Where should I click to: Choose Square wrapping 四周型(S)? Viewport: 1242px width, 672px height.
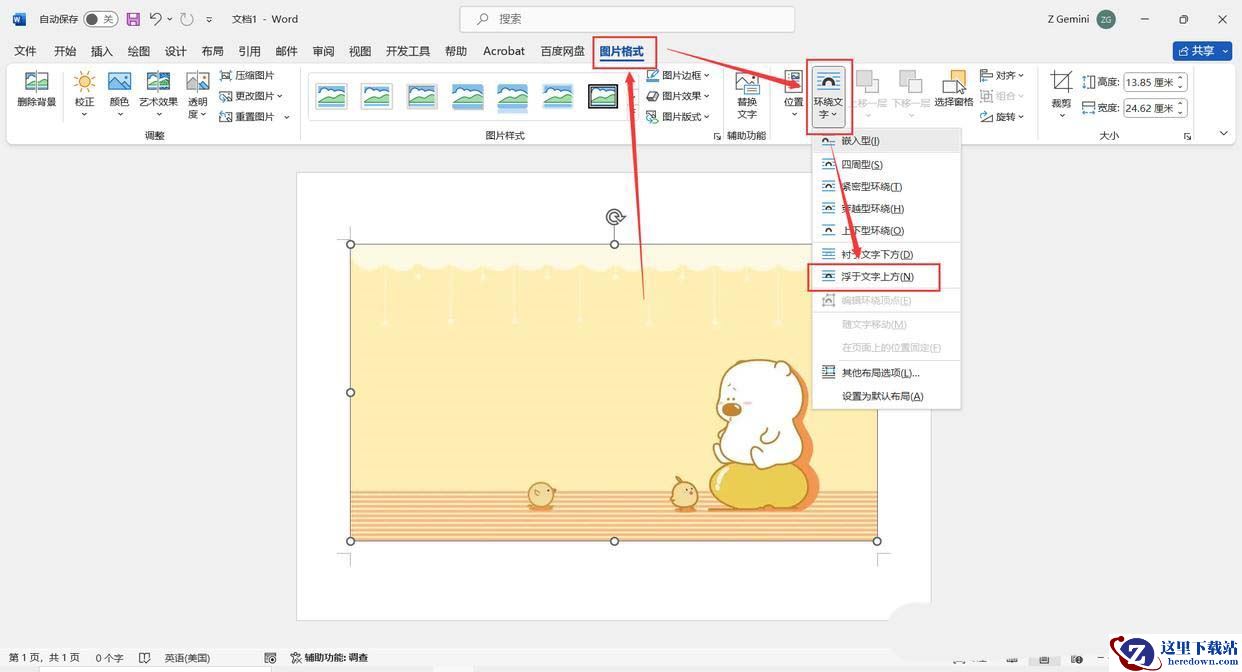[886, 164]
